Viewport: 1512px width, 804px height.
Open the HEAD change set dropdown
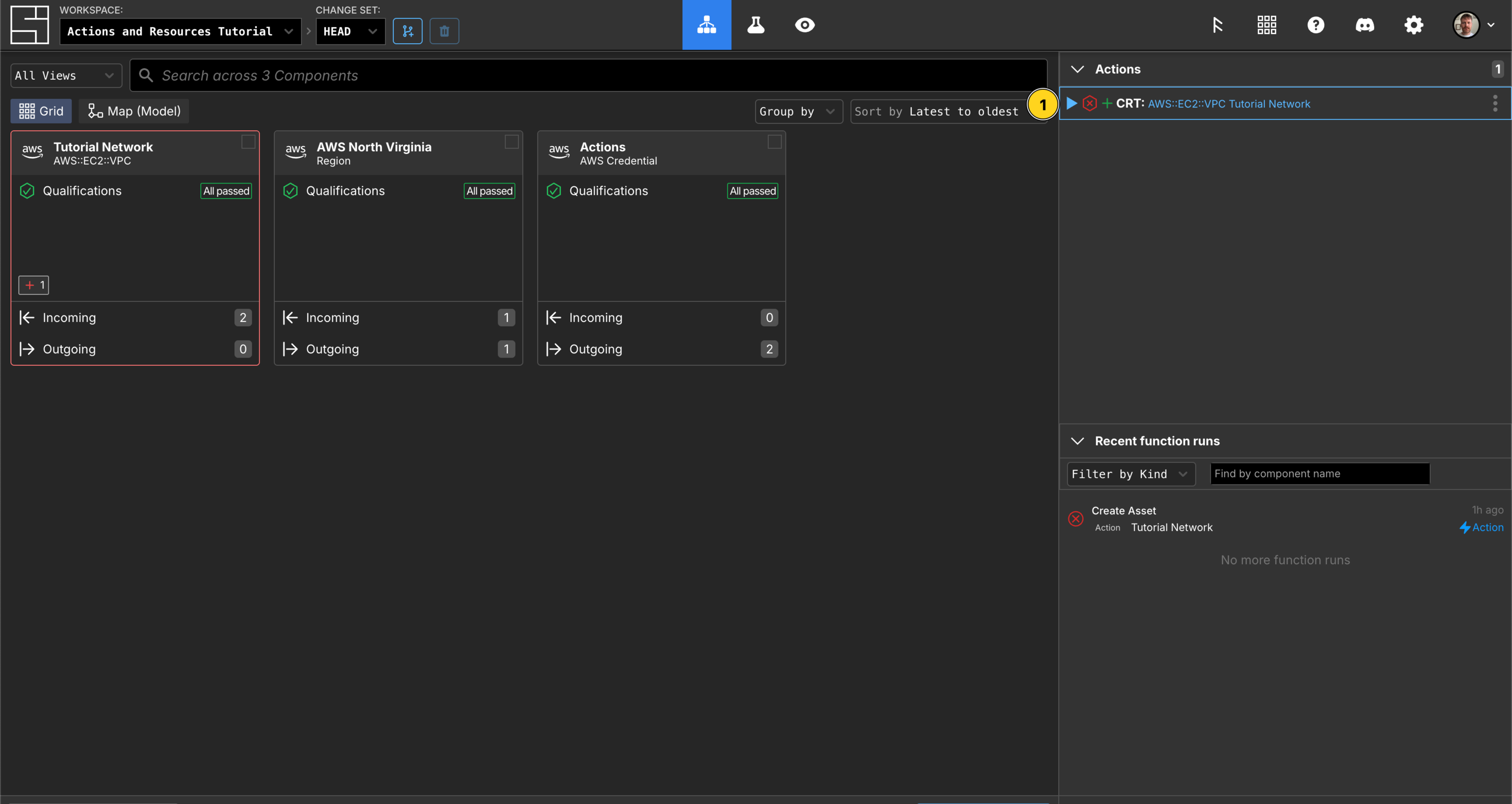click(350, 31)
